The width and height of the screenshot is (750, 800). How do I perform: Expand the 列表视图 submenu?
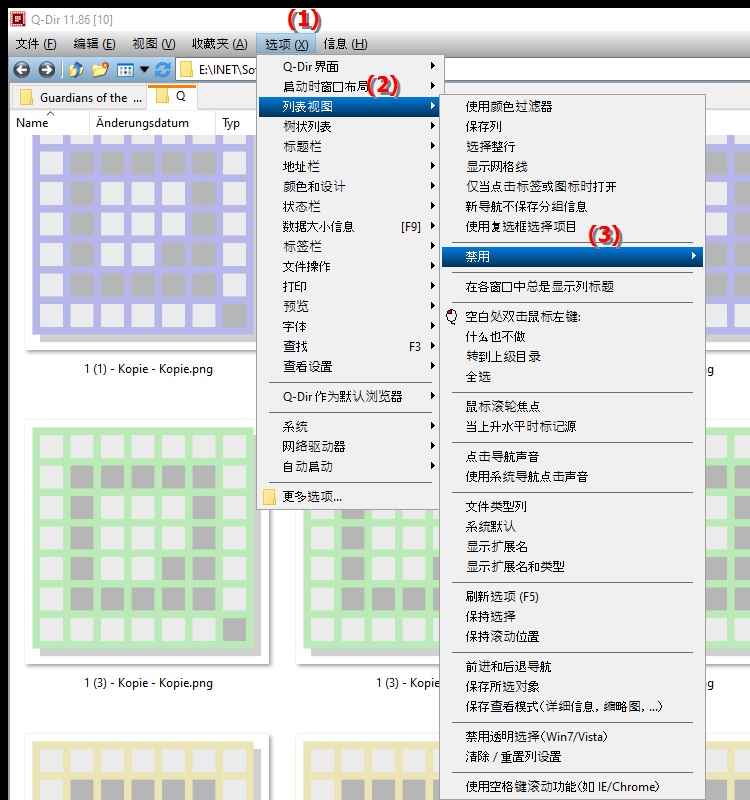349,107
